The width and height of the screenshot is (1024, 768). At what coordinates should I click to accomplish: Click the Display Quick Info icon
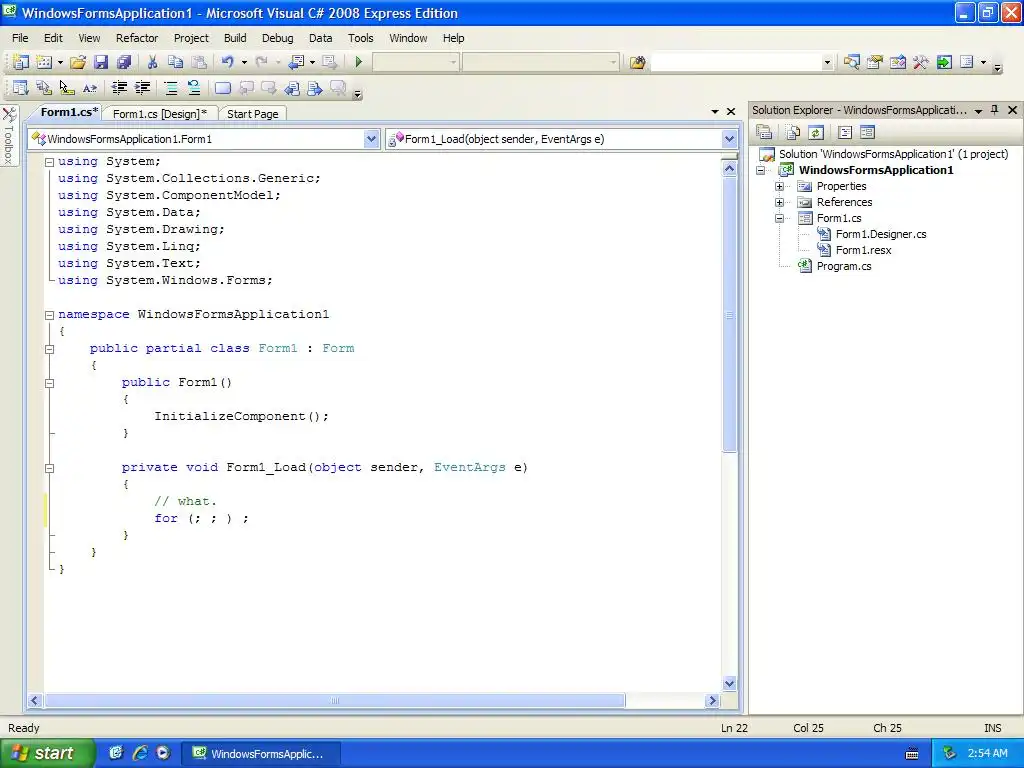coord(67,88)
